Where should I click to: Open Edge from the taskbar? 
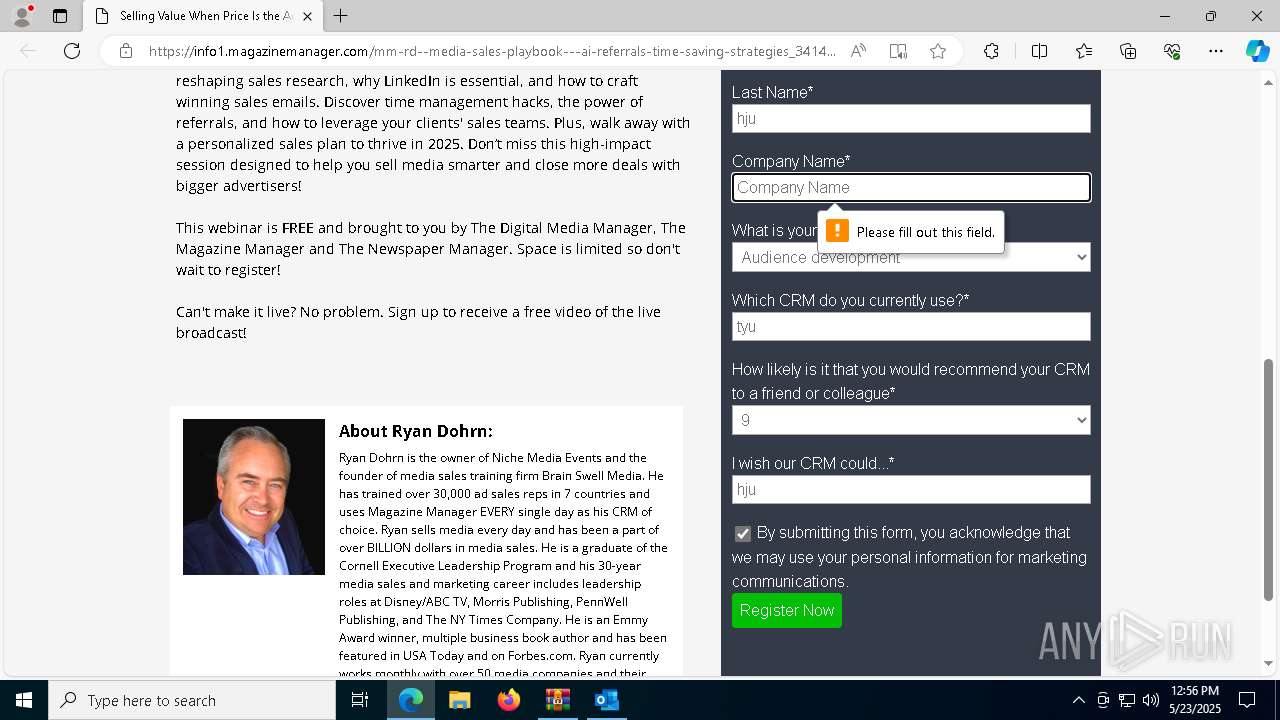click(x=411, y=700)
